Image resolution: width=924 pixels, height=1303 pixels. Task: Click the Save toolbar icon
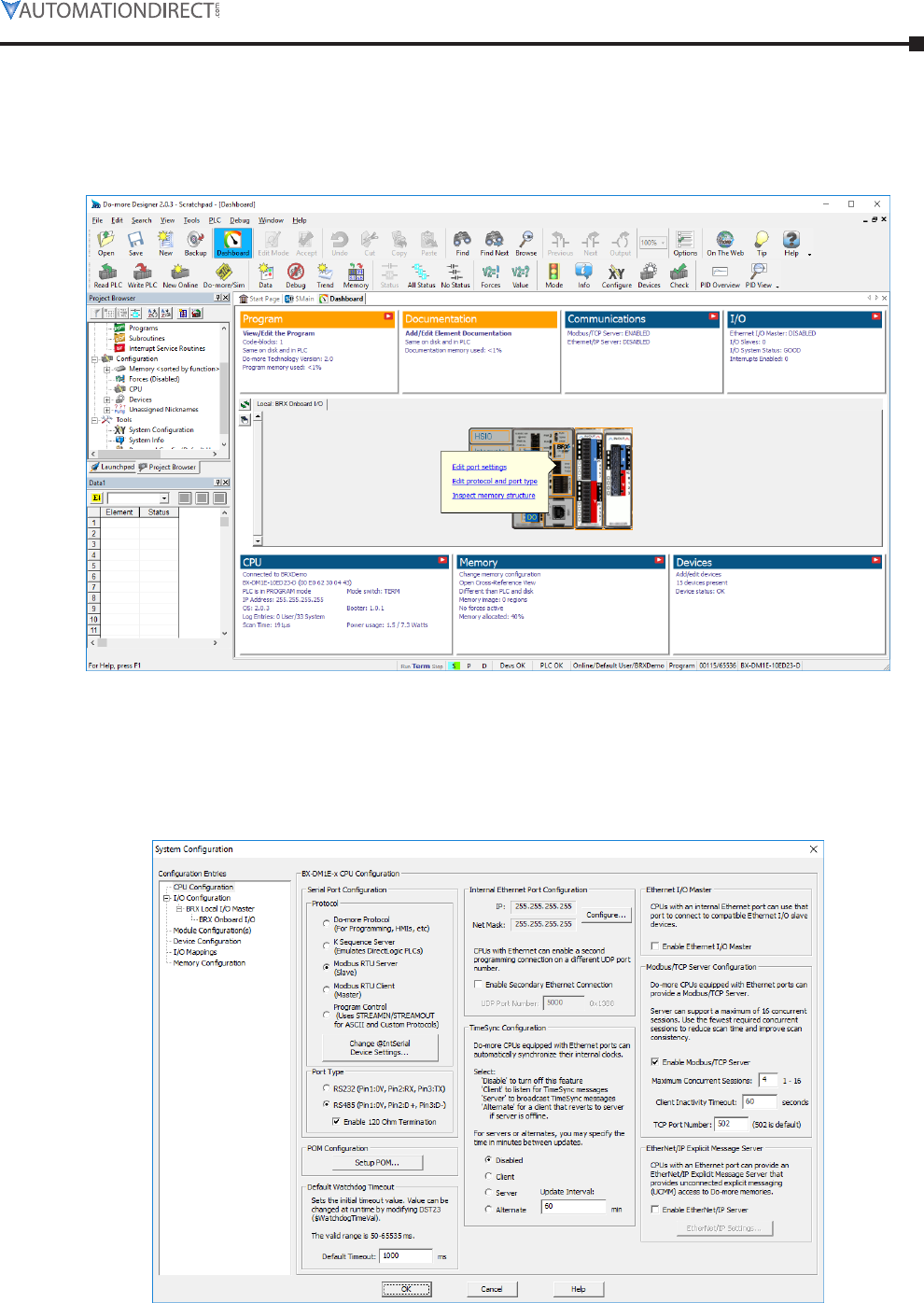coord(135,243)
